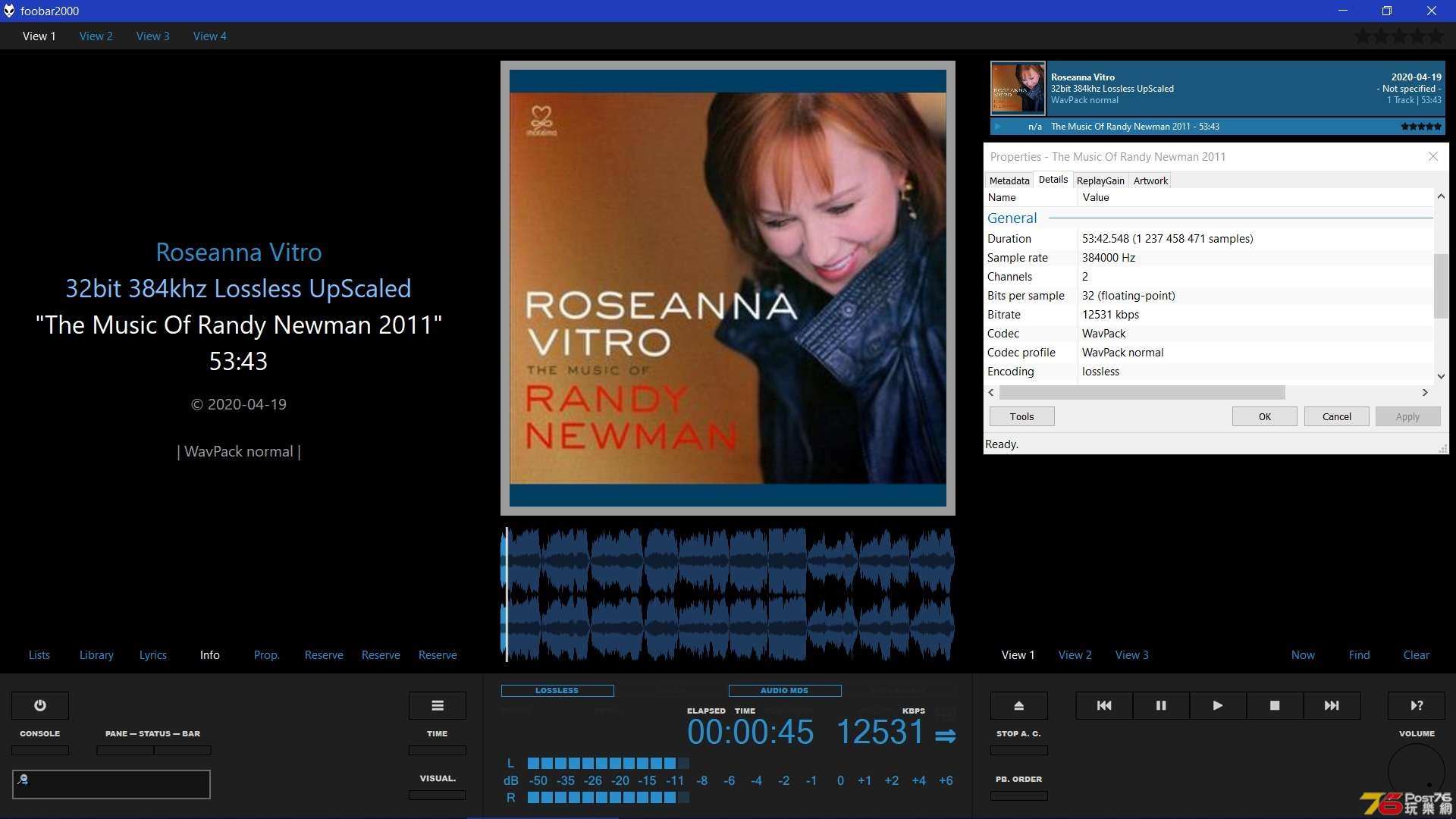
Task: Toggle the right status BAR indicator
Action: pos(183,750)
